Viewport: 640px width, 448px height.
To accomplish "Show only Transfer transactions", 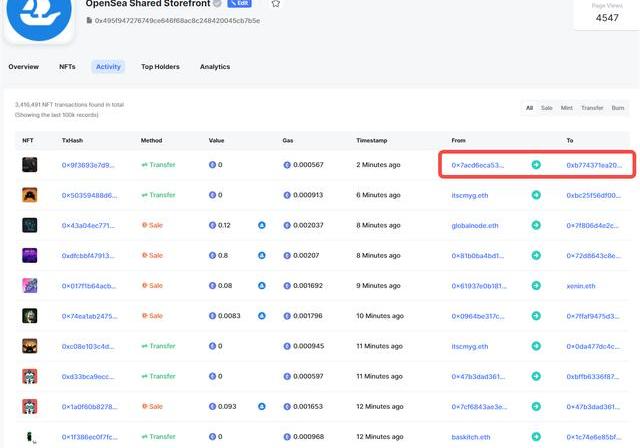I will tap(592, 107).
